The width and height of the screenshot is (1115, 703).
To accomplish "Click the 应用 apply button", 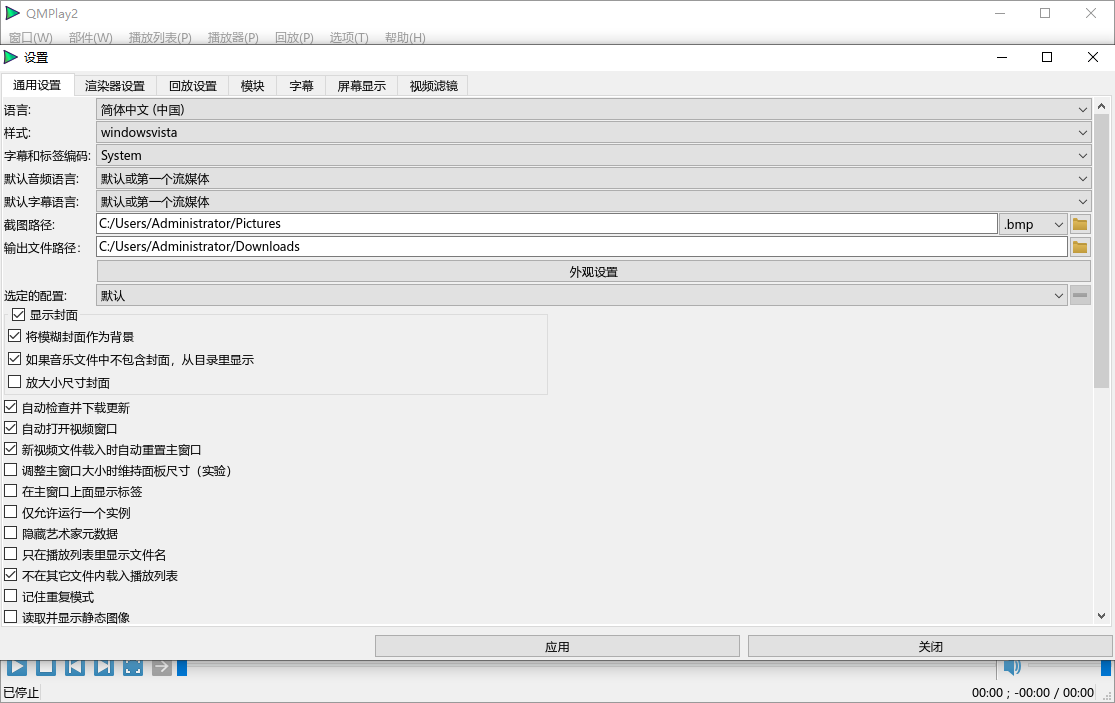I will pyautogui.click(x=557, y=646).
